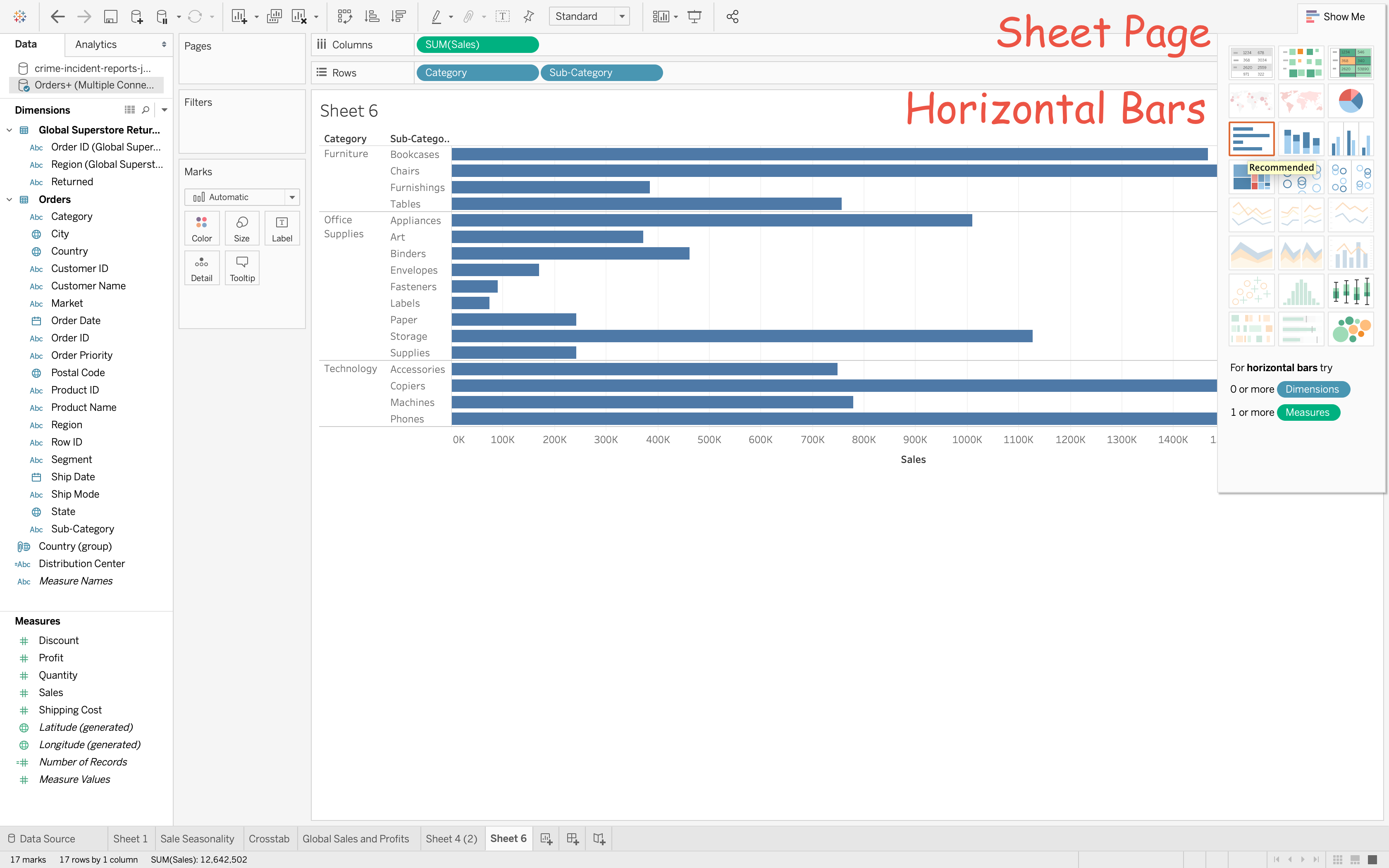Switch to filmstrip sheet view in the status bar
1389x868 pixels.
[x=1355, y=859]
